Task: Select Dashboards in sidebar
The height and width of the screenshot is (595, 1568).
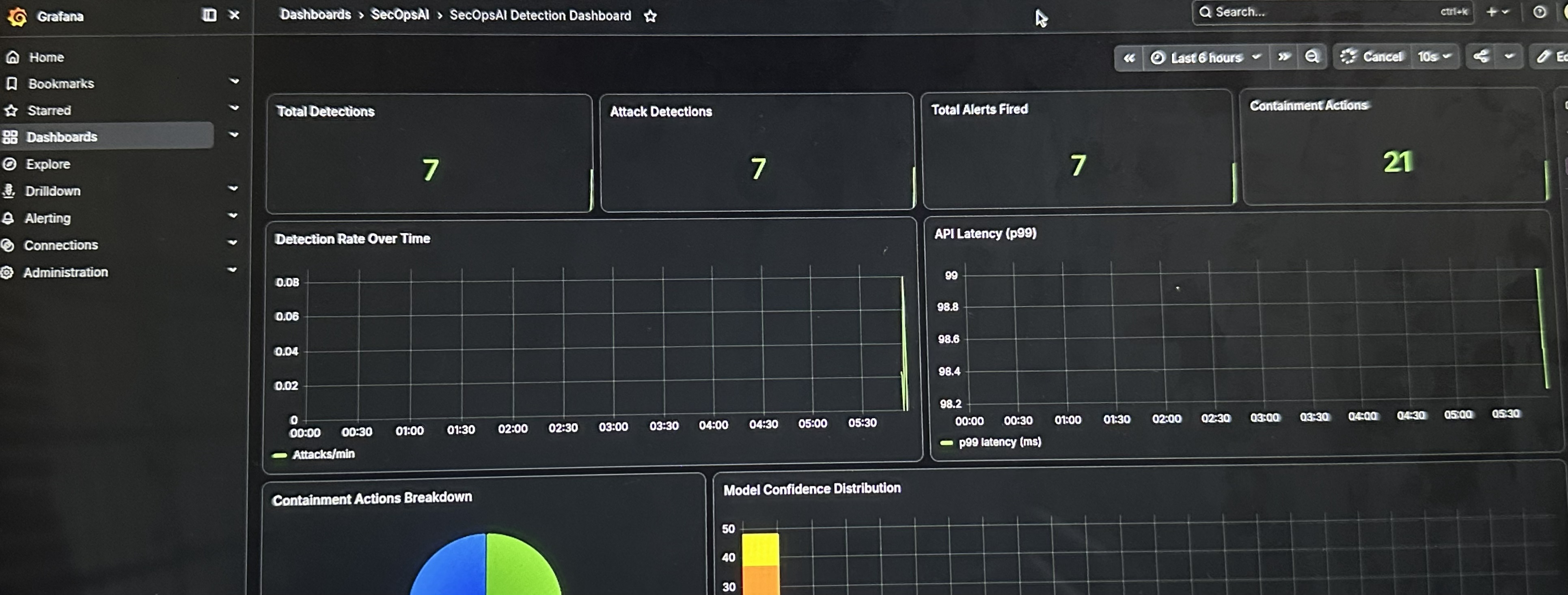Action: 61,137
